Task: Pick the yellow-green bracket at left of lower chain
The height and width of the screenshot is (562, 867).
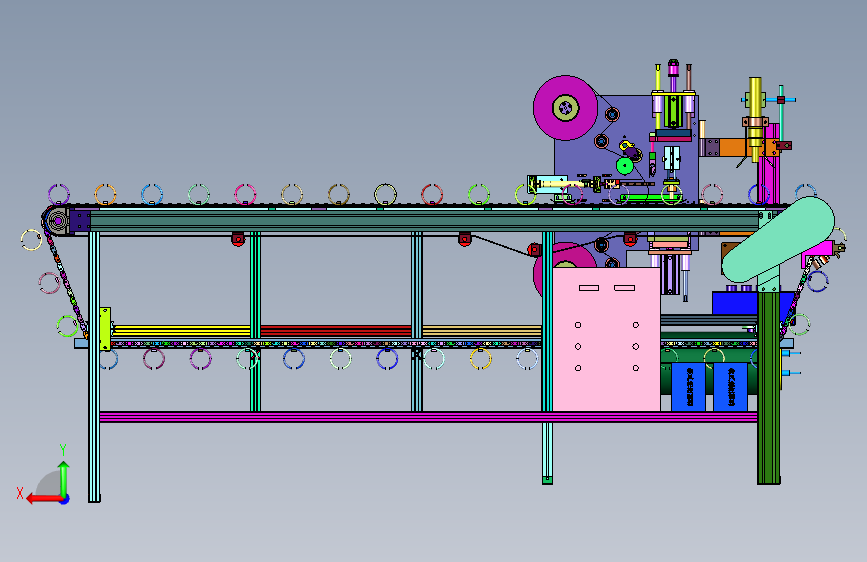Action: point(105,329)
